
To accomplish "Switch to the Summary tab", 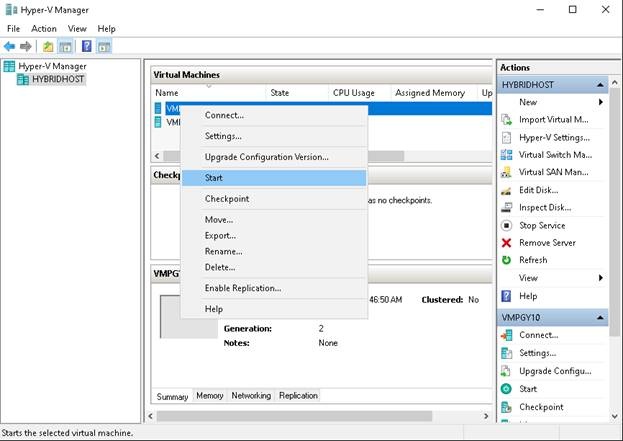I will [x=172, y=397].
